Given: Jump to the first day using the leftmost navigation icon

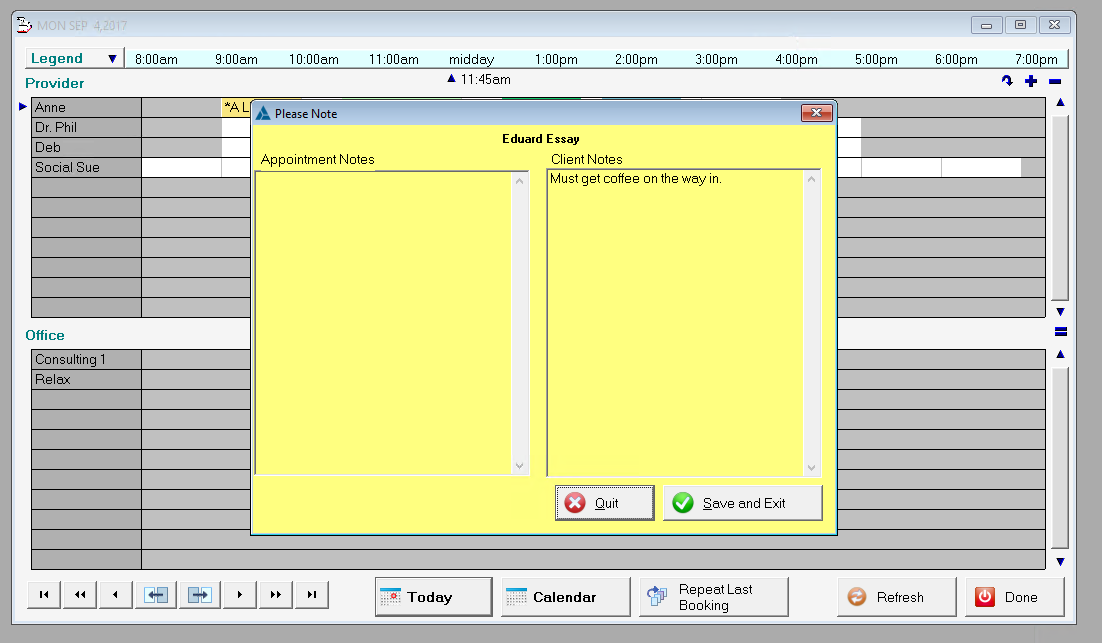Looking at the screenshot, I should [43, 594].
